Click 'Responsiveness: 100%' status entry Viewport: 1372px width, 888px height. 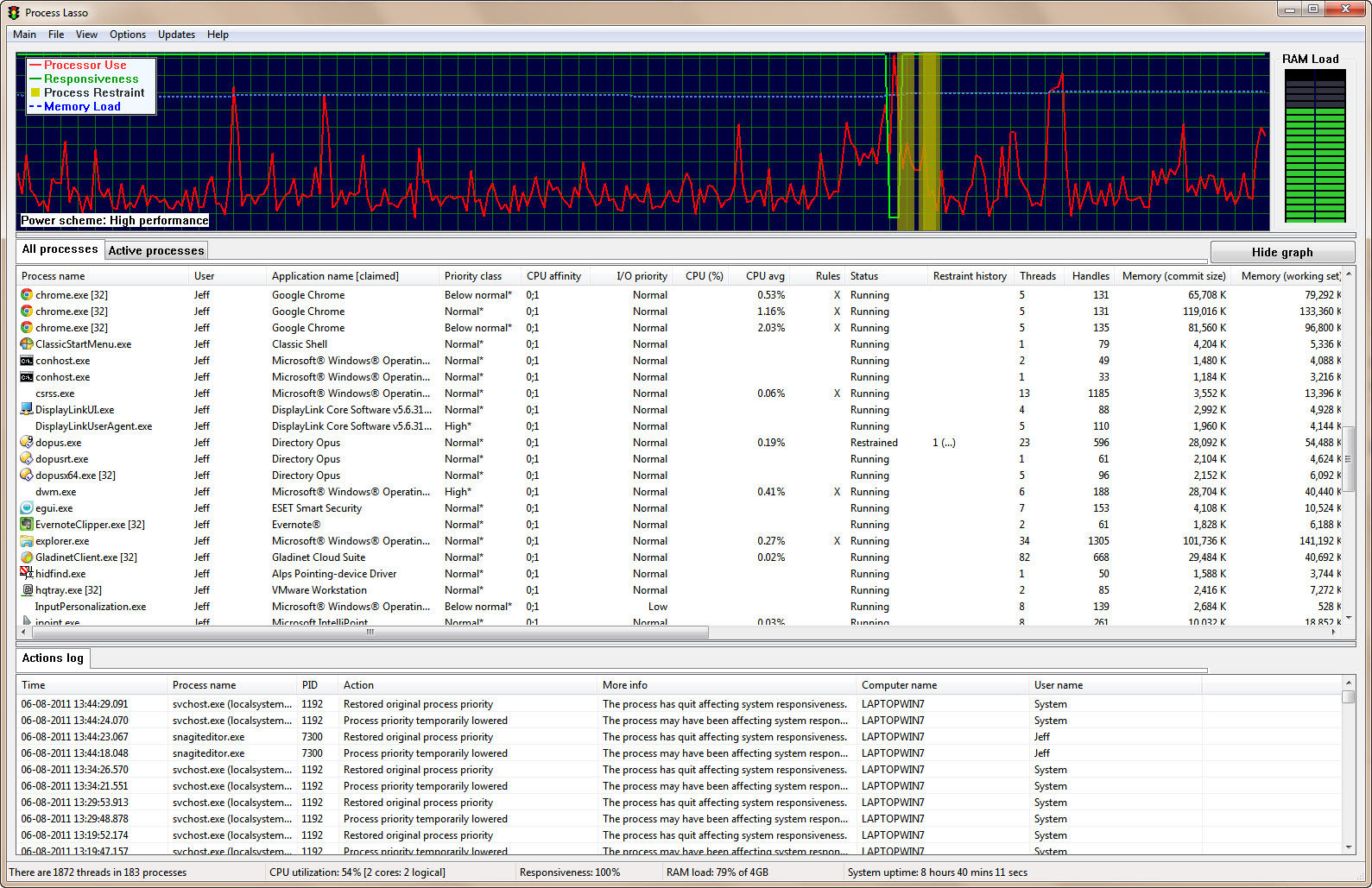(570, 872)
